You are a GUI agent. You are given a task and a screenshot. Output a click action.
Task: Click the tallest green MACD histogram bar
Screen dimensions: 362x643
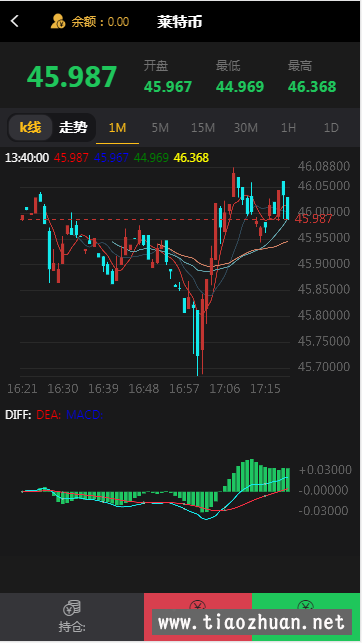(x=252, y=475)
